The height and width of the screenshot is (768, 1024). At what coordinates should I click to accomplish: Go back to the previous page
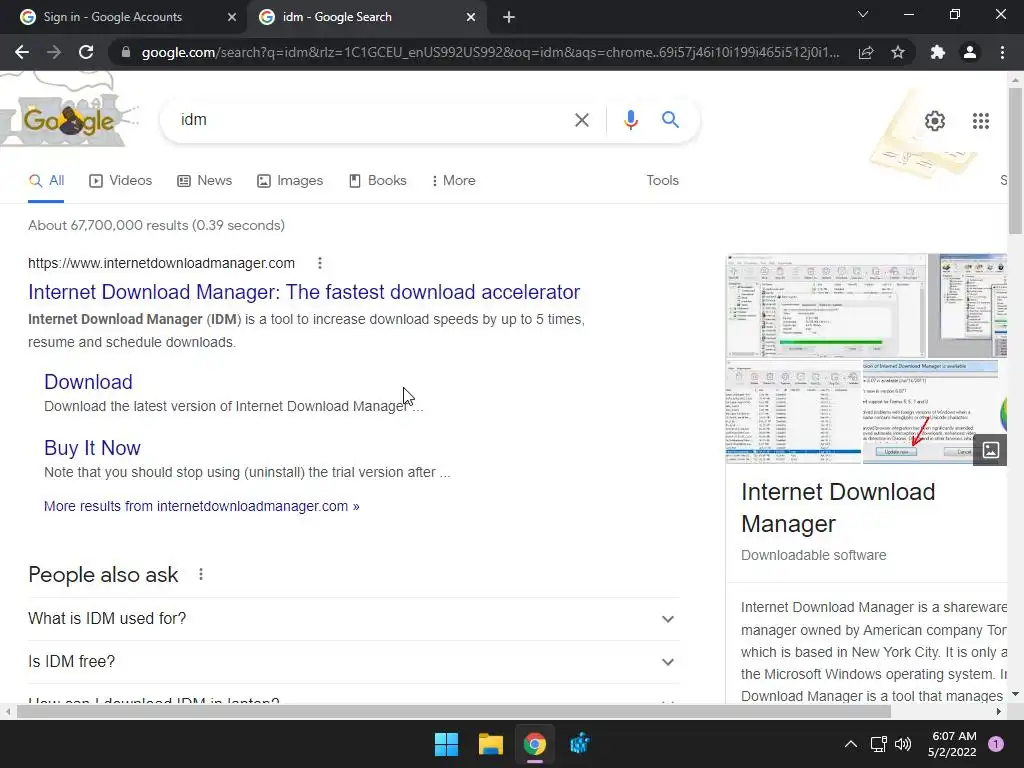click(x=22, y=52)
